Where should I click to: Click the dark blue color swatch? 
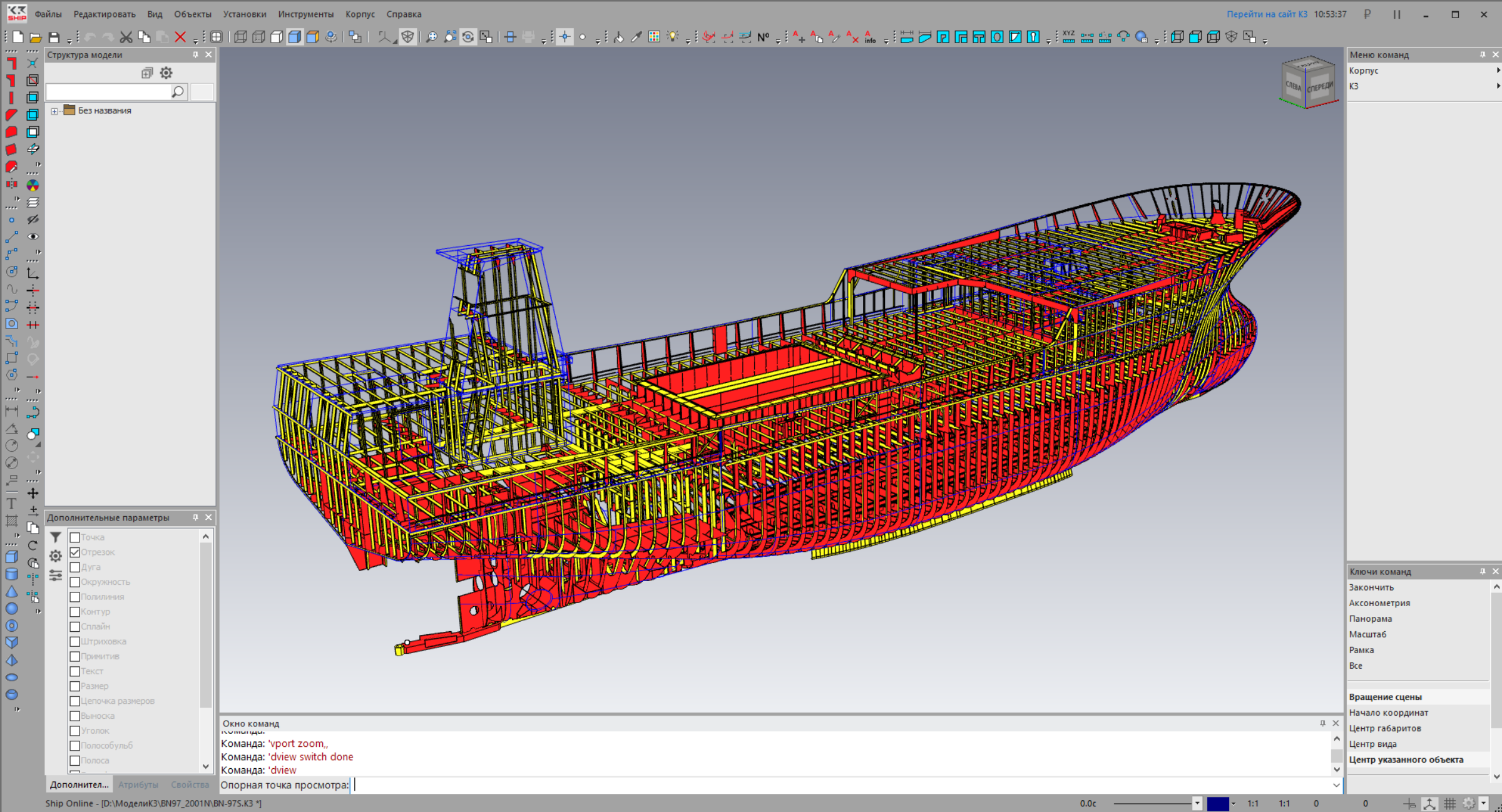coord(1217,804)
